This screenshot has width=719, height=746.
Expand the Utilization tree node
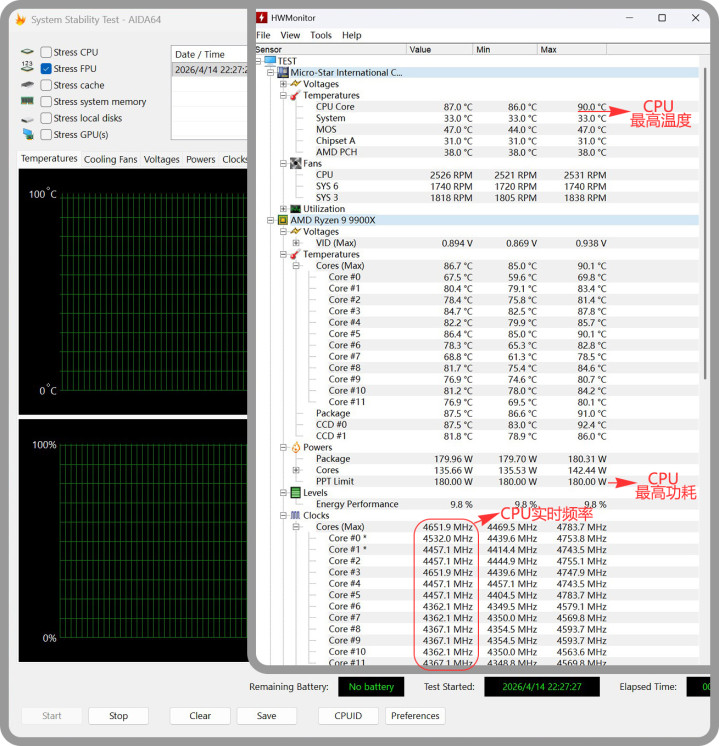pos(283,209)
